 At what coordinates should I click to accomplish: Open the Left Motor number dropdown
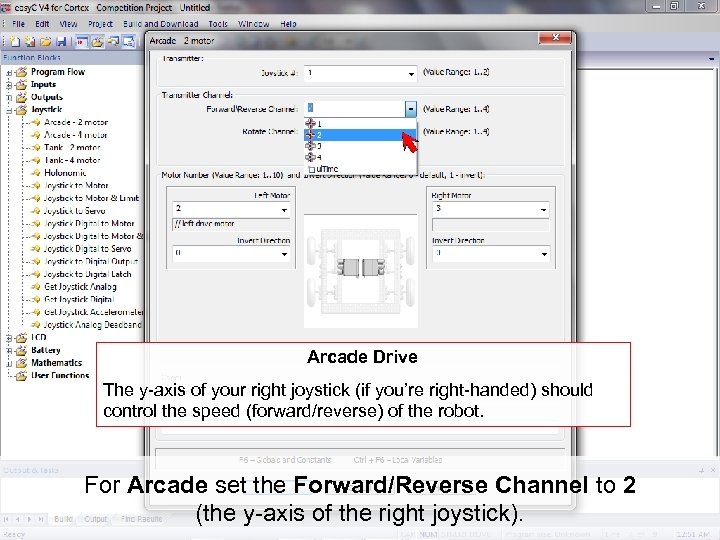(x=284, y=210)
